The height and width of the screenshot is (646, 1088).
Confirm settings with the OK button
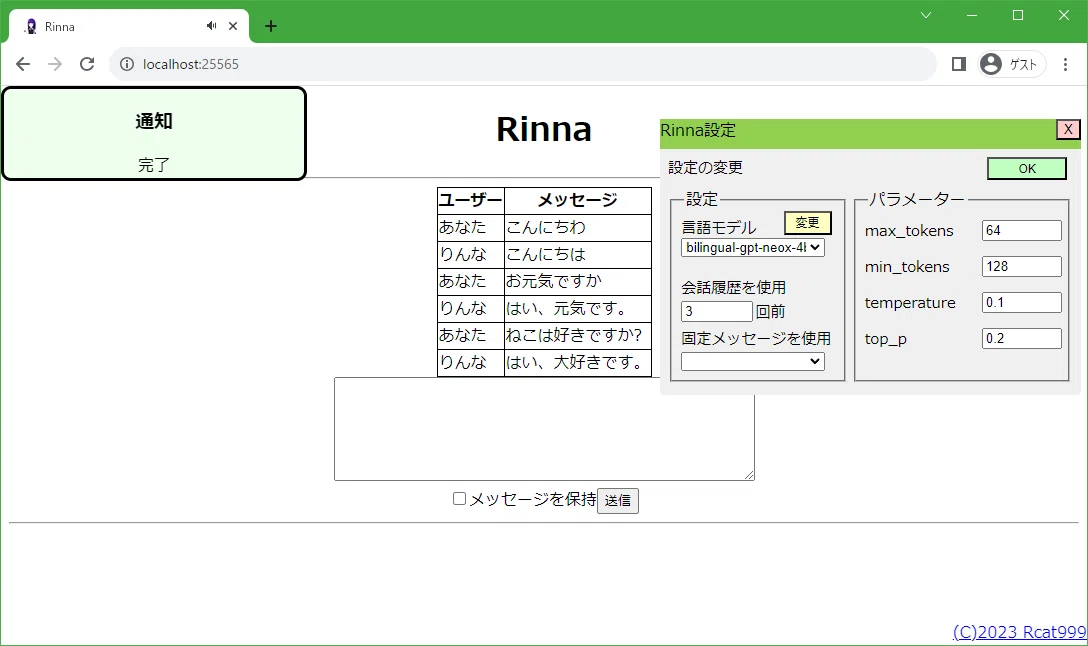coord(1027,169)
